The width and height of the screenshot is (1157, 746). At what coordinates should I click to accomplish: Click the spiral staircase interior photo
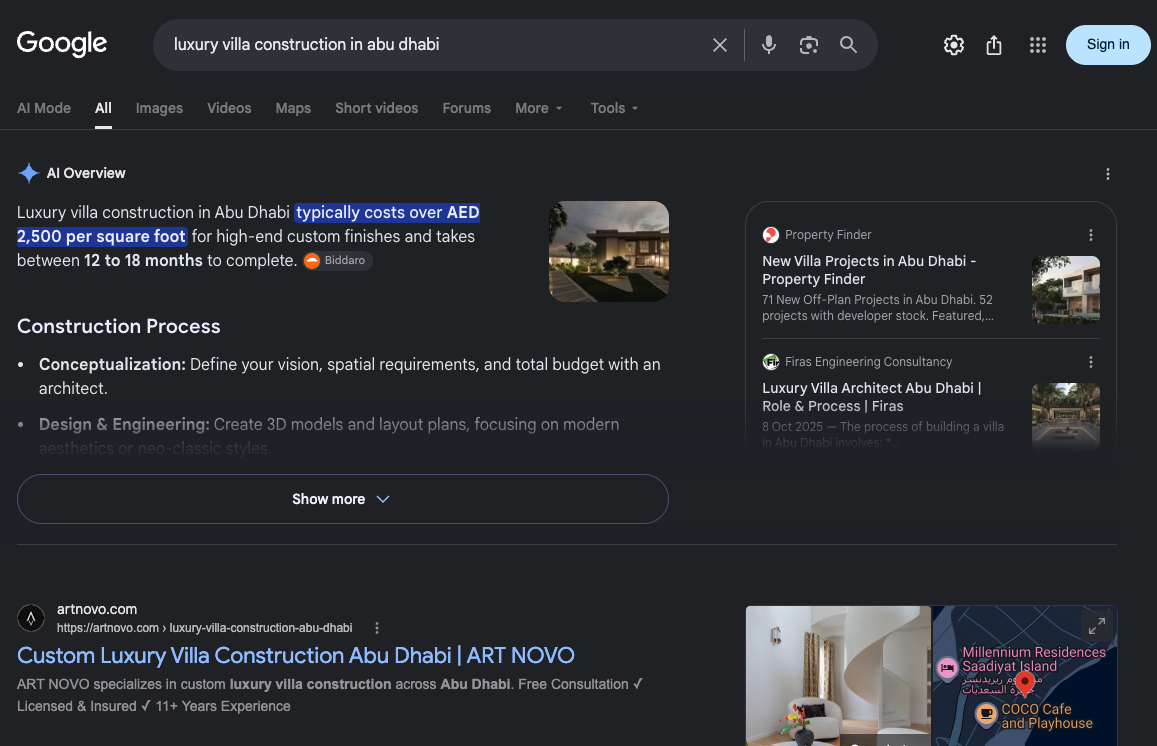point(838,676)
